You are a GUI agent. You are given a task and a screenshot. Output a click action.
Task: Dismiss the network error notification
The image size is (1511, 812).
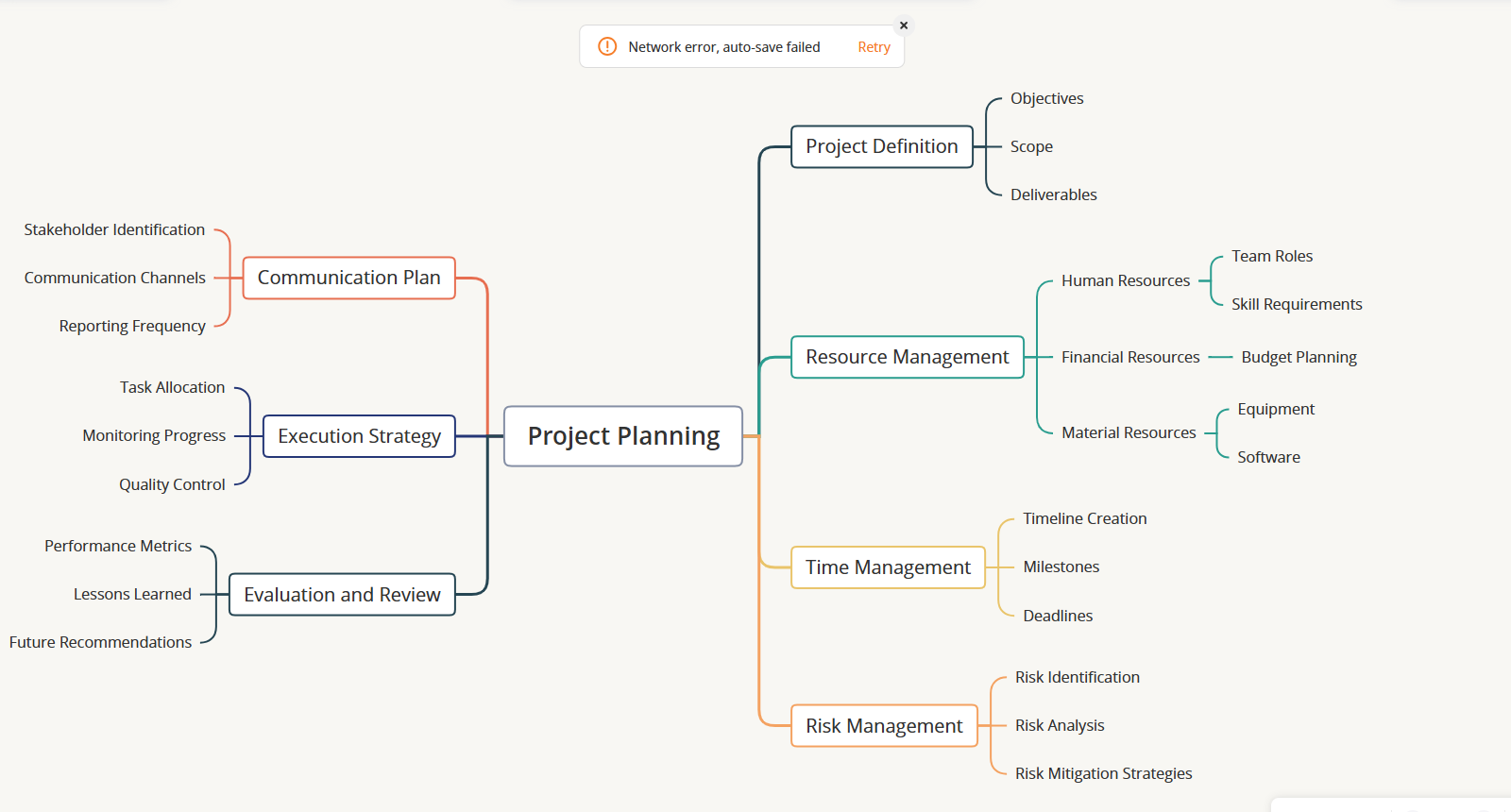pos(904,25)
